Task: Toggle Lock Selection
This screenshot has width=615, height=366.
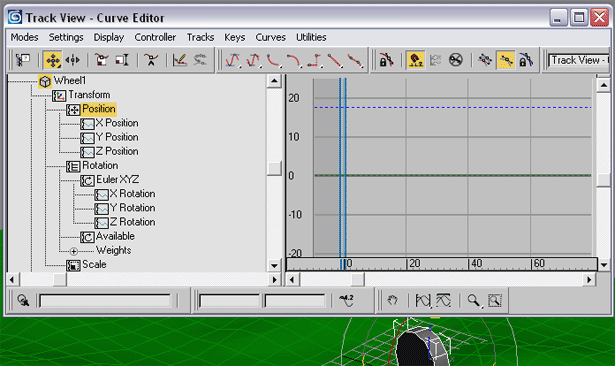Action: pyautogui.click(x=386, y=60)
